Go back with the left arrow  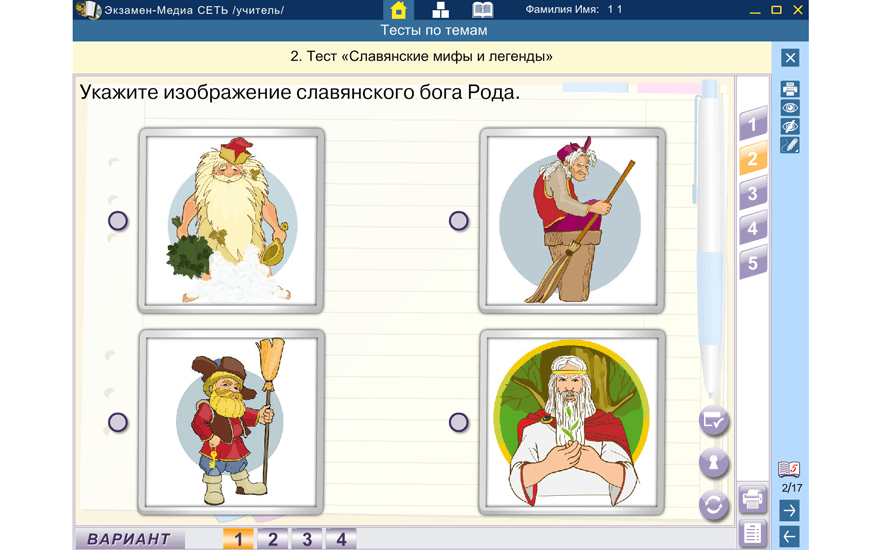pyautogui.click(x=790, y=537)
